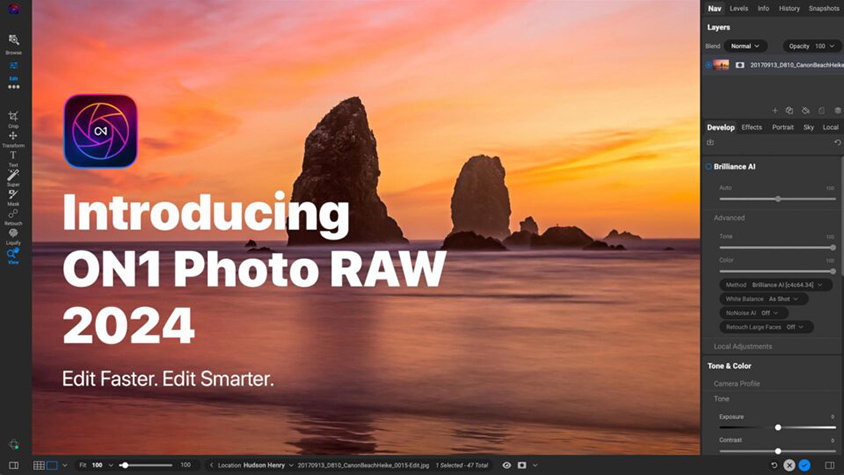Select the Transform tool

13,137
